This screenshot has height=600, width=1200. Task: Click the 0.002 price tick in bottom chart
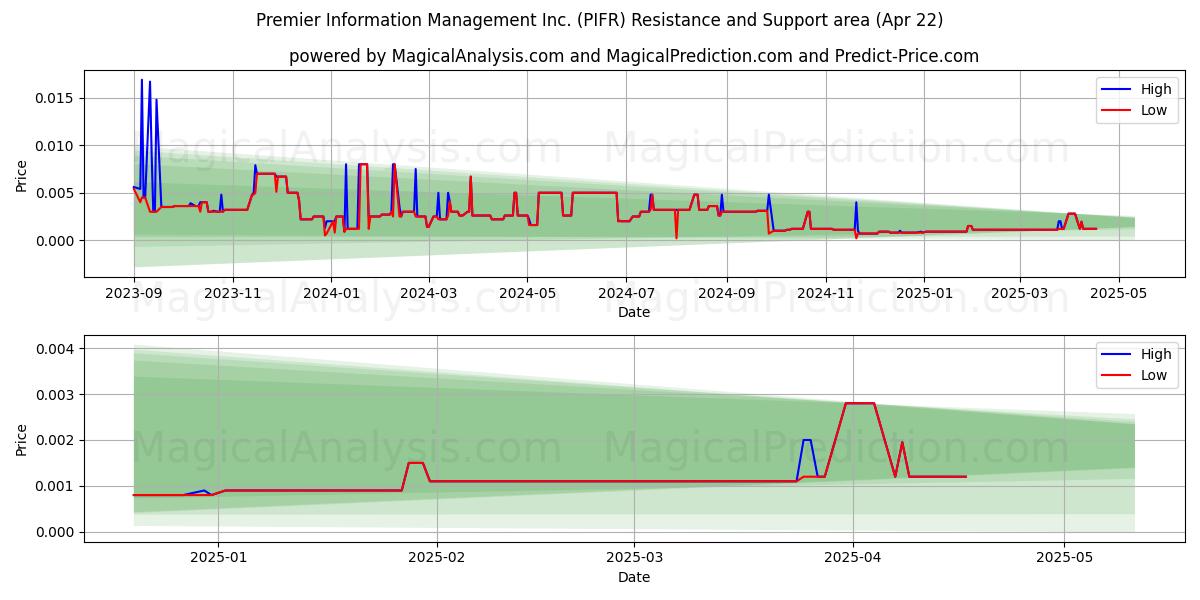(56, 441)
